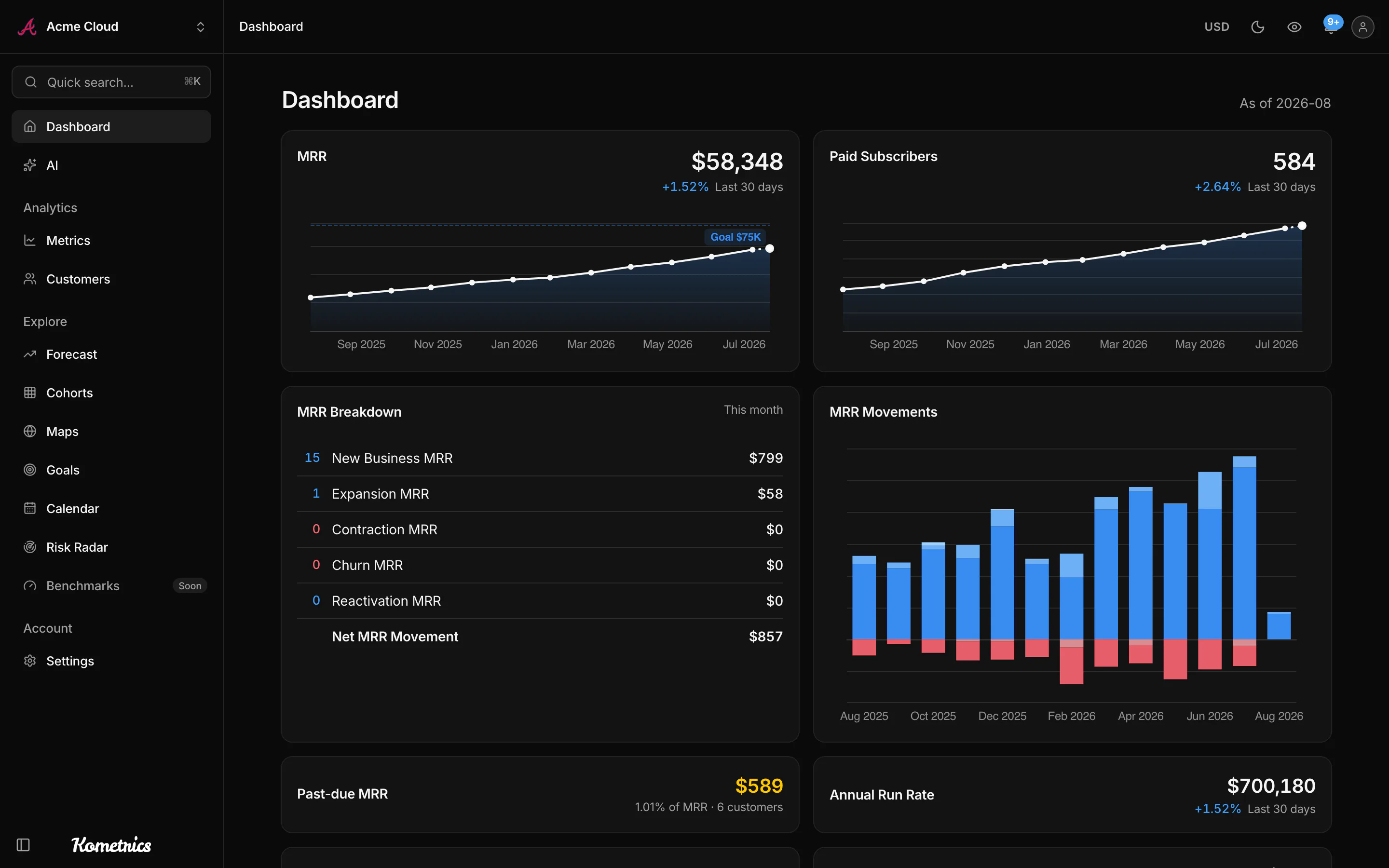Open the Dashboard sidebar item

111,126
